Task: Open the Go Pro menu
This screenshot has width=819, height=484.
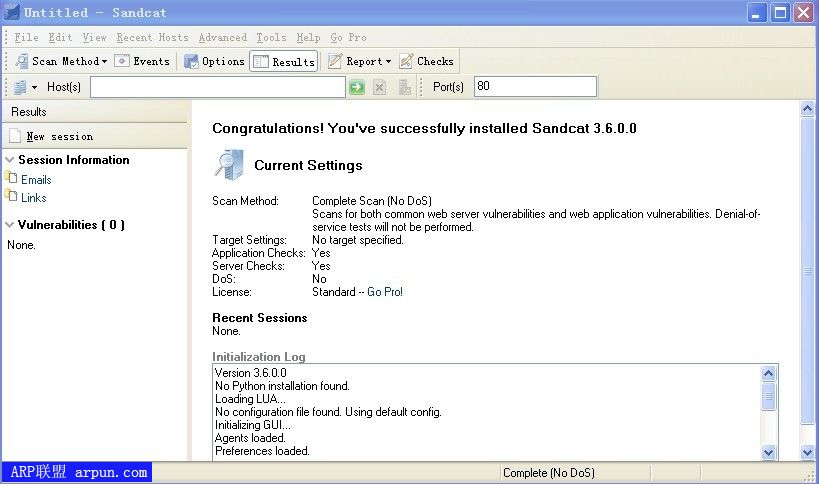Action: click(348, 38)
